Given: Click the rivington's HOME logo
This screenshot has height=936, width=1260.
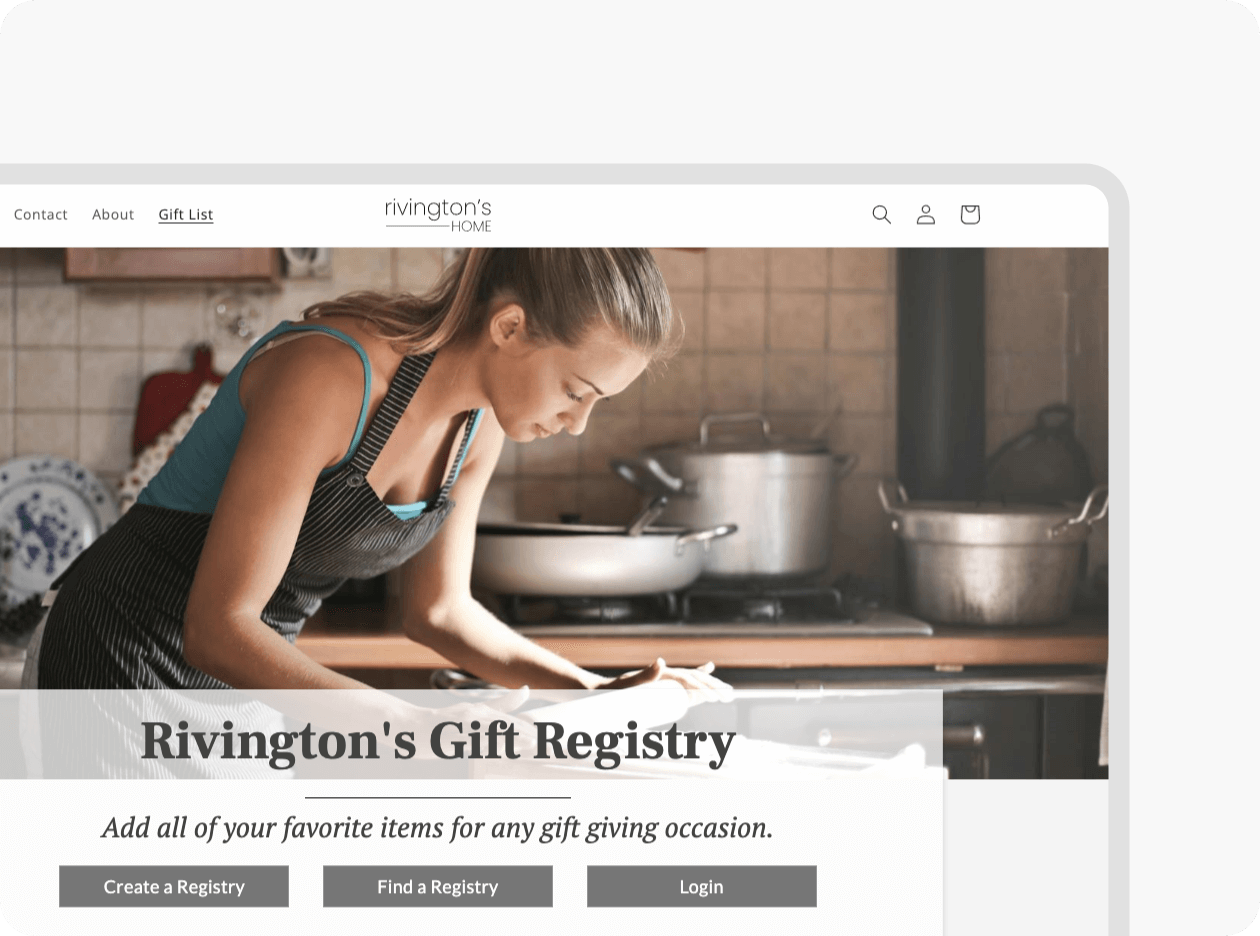Looking at the screenshot, I should point(438,214).
